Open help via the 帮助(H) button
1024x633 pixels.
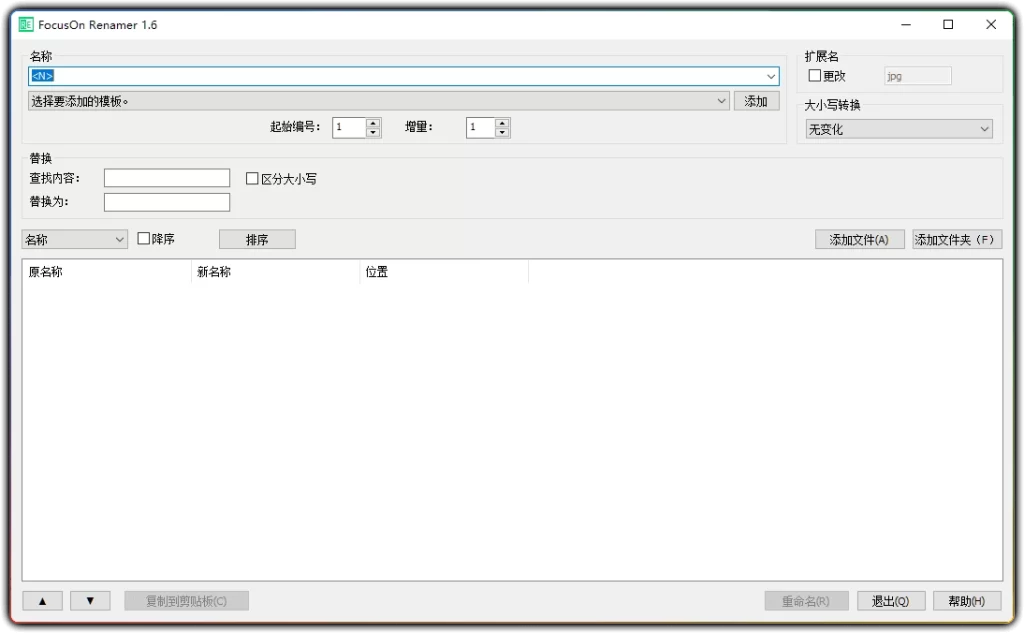point(966,600)
